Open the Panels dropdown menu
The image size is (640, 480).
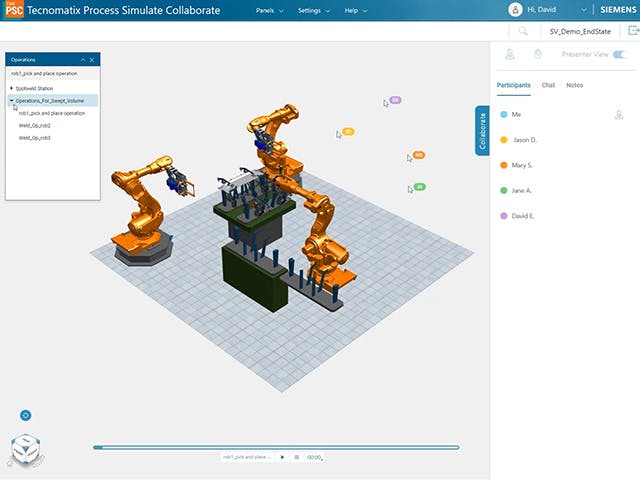(269, 11)
